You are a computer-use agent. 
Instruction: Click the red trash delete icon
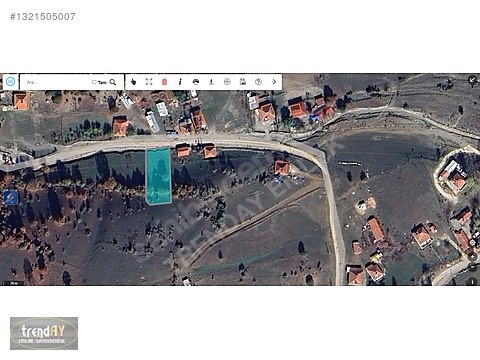click(164, 82)
